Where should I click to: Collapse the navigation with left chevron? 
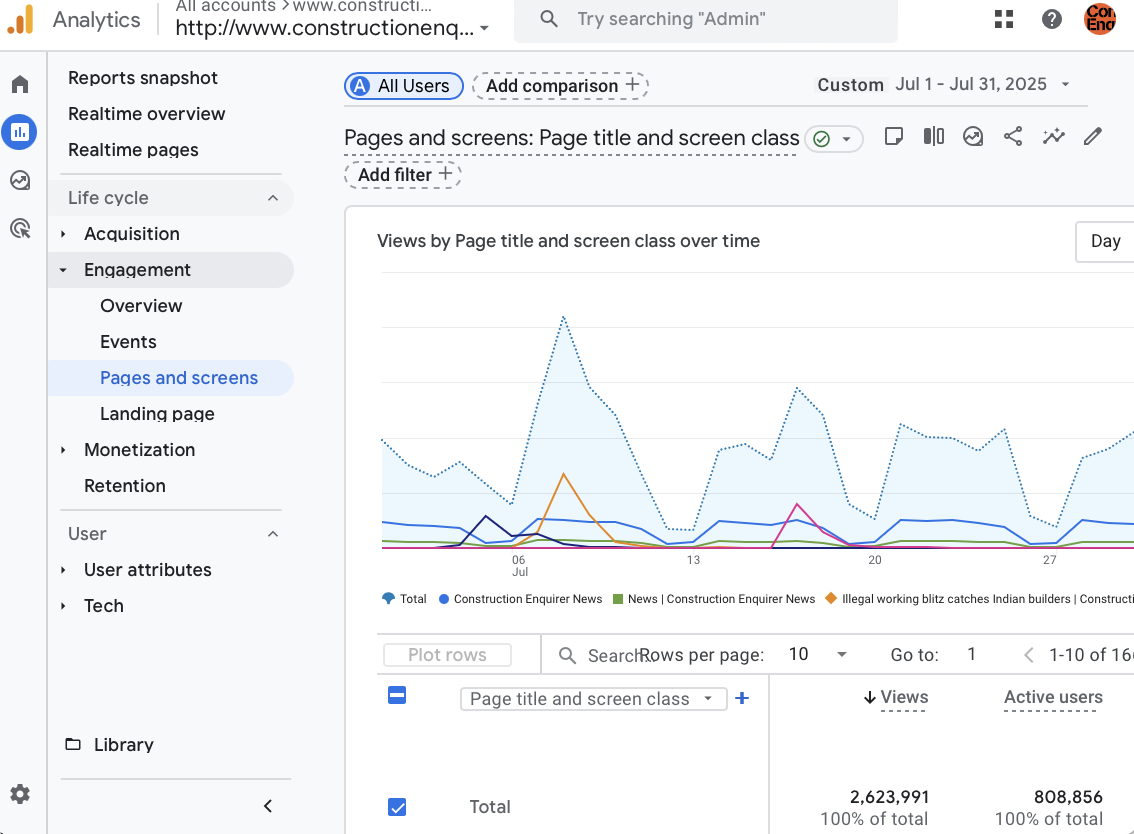click(x=268, y=806)
